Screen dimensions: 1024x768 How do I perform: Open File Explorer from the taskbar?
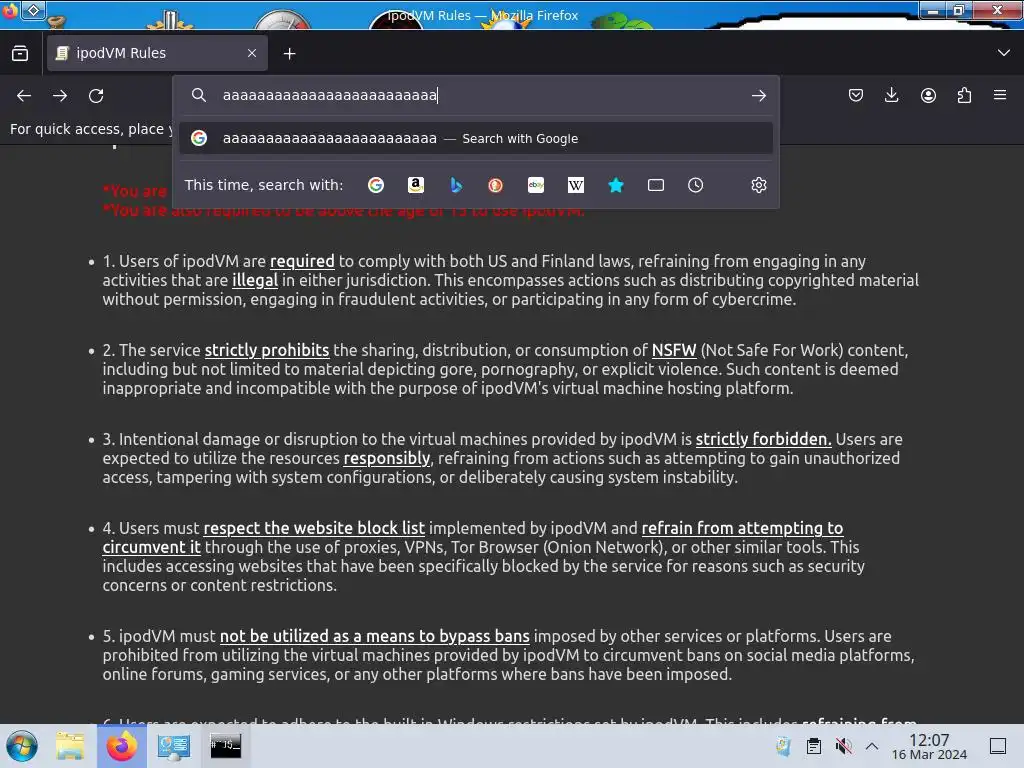click(70, 746)
